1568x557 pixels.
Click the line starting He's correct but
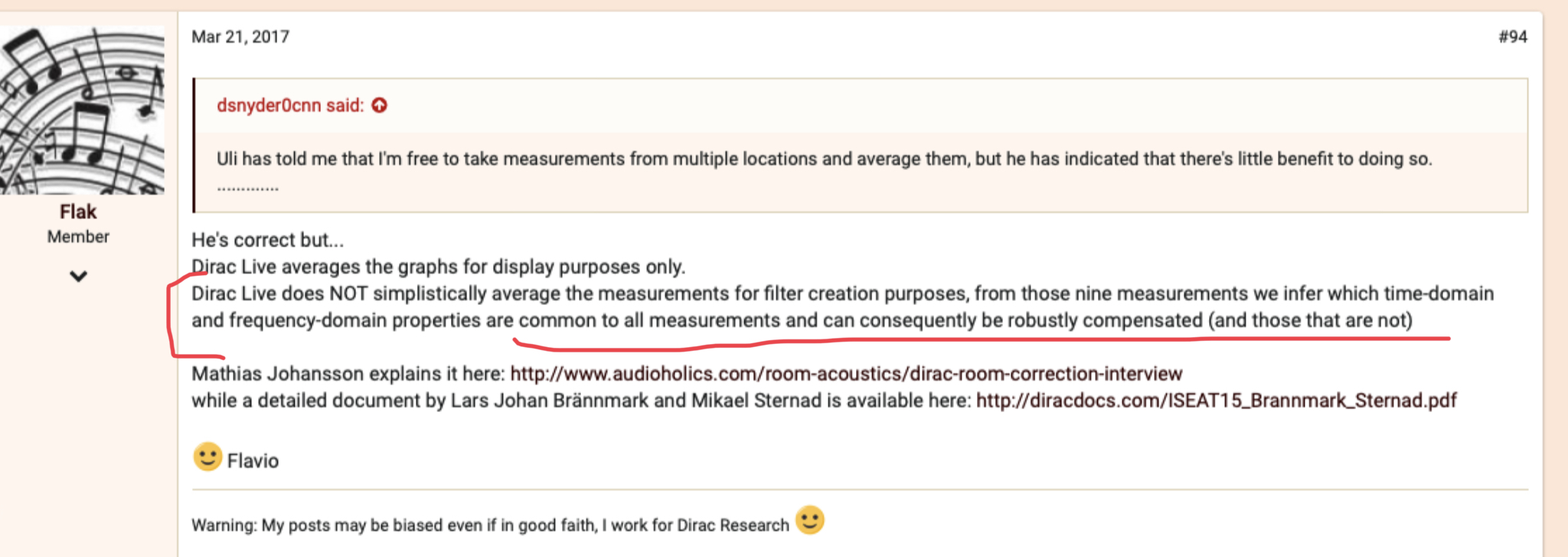click(x=268, y=240)
